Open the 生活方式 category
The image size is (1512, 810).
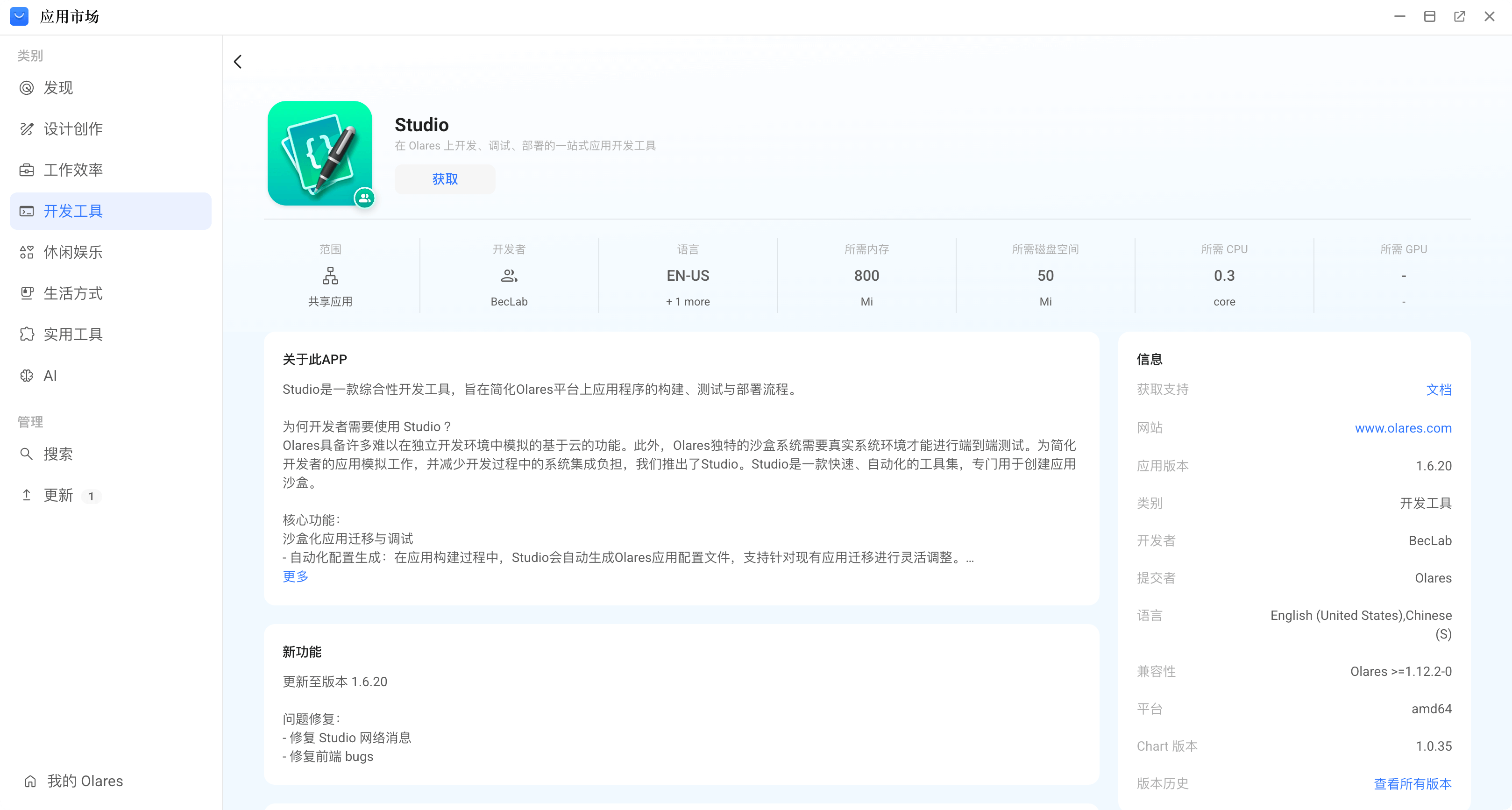click(x=73, y=293)
